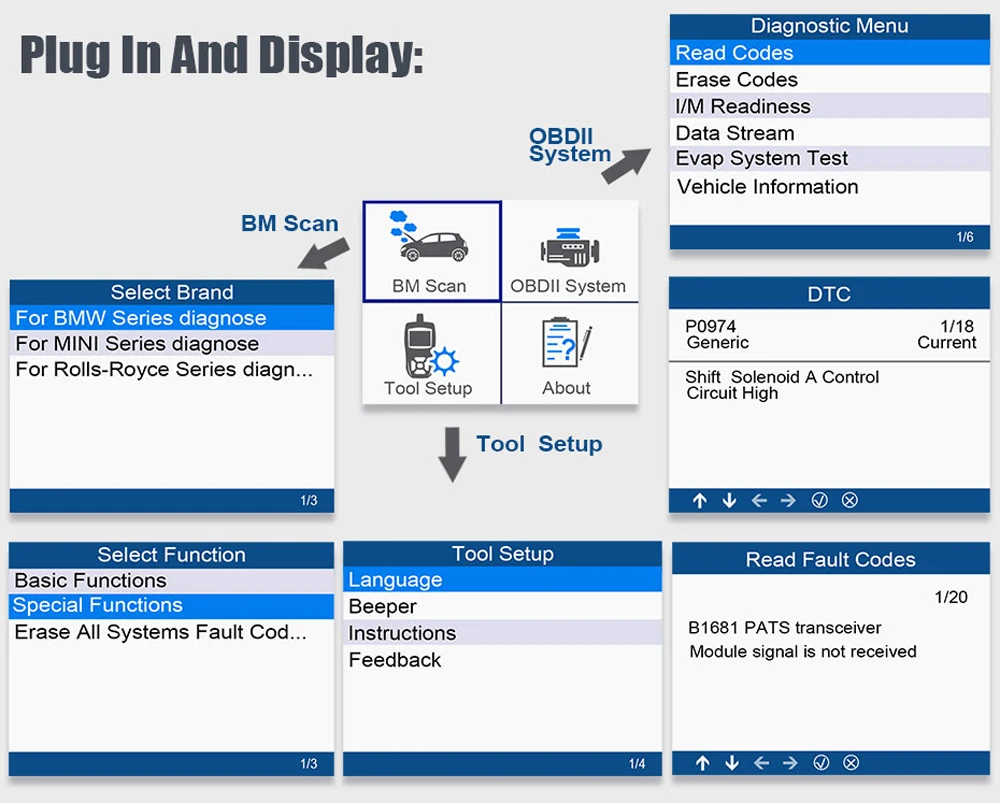Screen dimensions: 1000x803
Task: Choose For Rolls-Royce Series diagnose row
Action: (172, 369)
